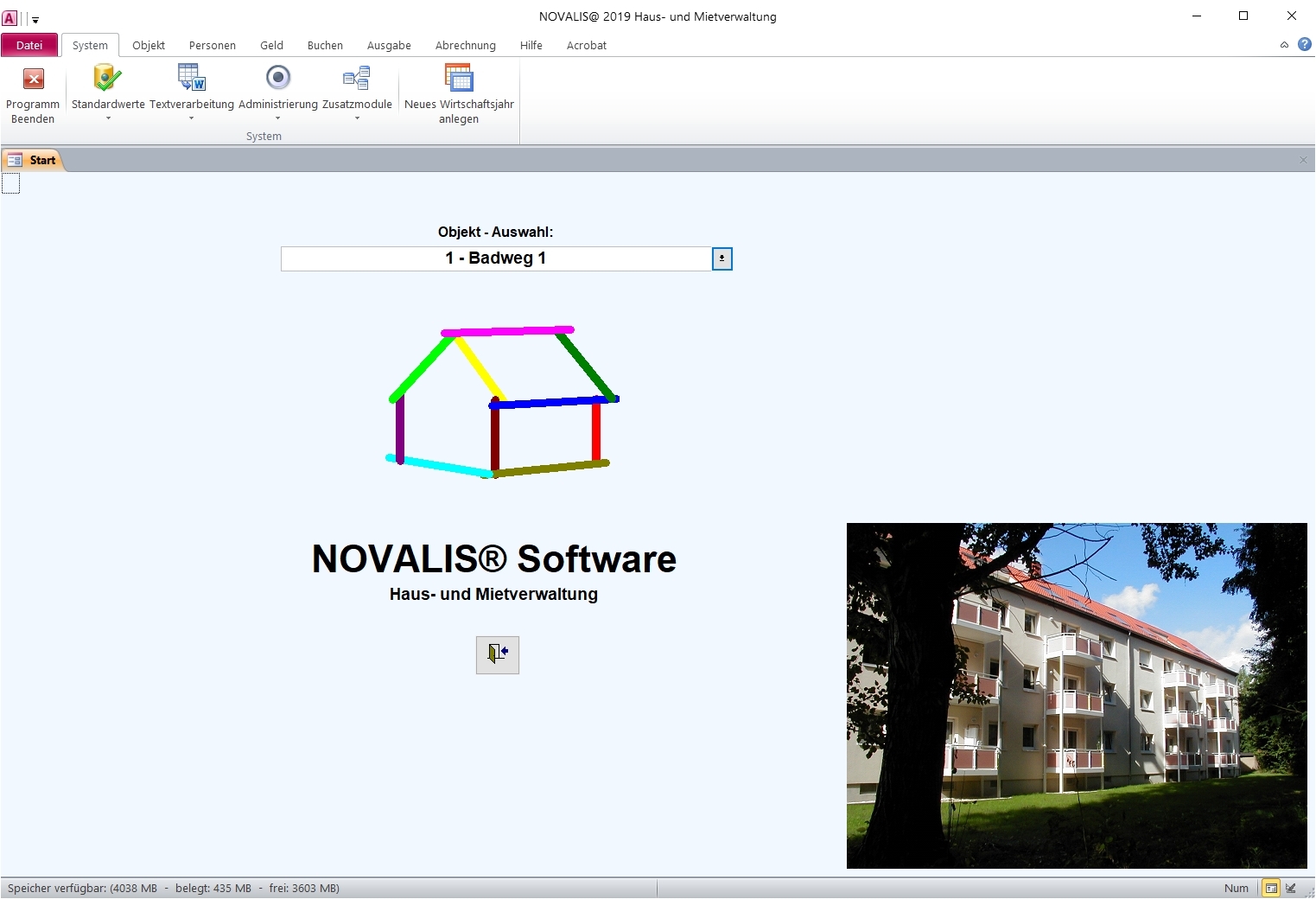The image size is (1316, 899).
Task: Click Neues Wirtschaftsjahr anlegen icon
Action: 459,78
